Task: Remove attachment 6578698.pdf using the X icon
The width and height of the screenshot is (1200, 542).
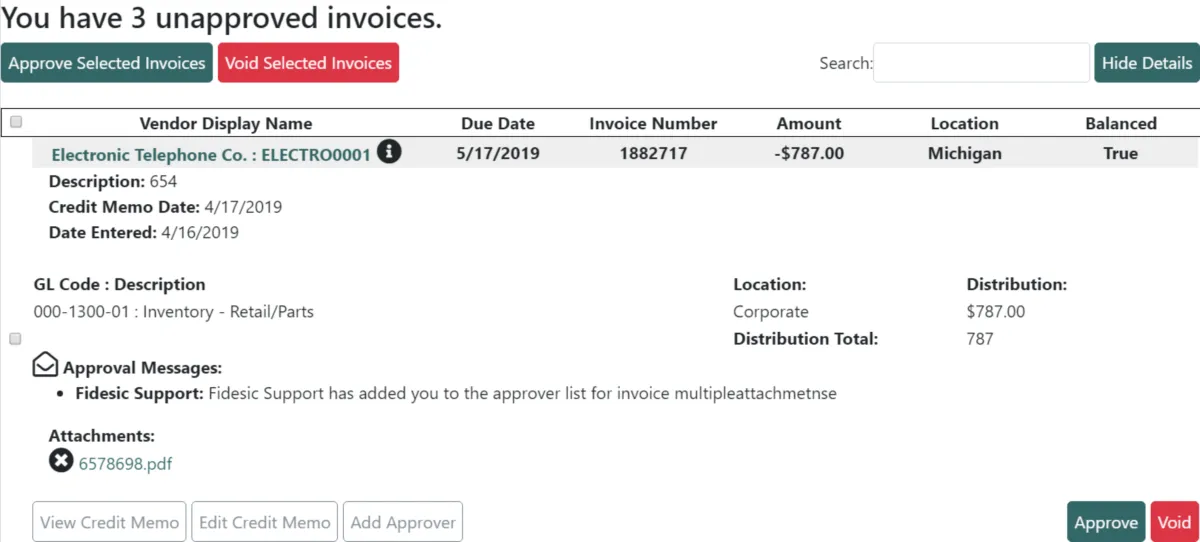Action: (60, 461)
